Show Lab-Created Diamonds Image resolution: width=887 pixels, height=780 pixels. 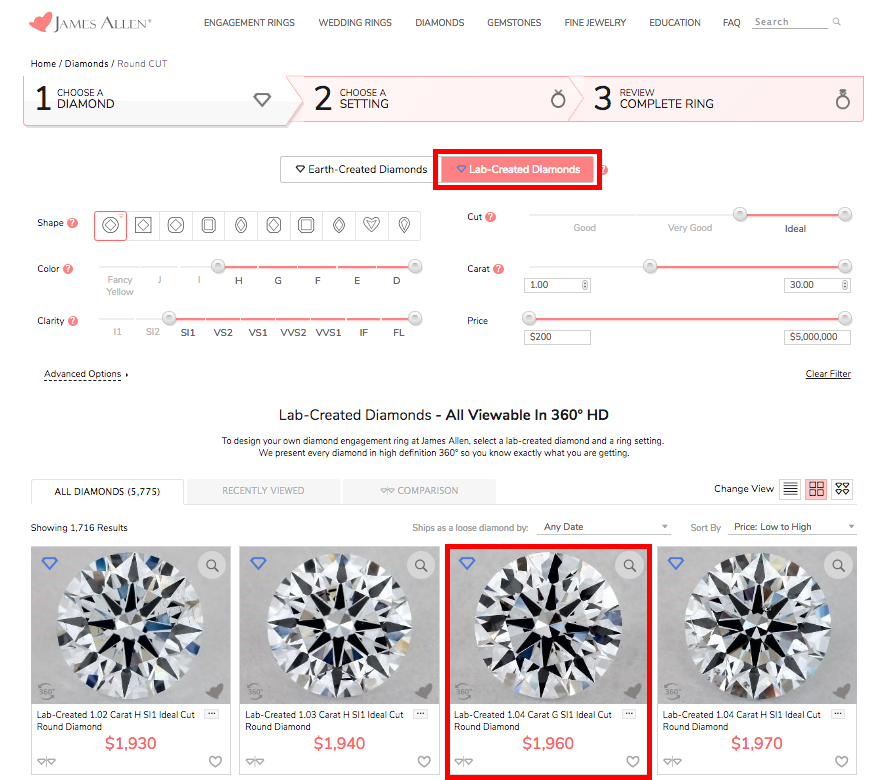518,169
